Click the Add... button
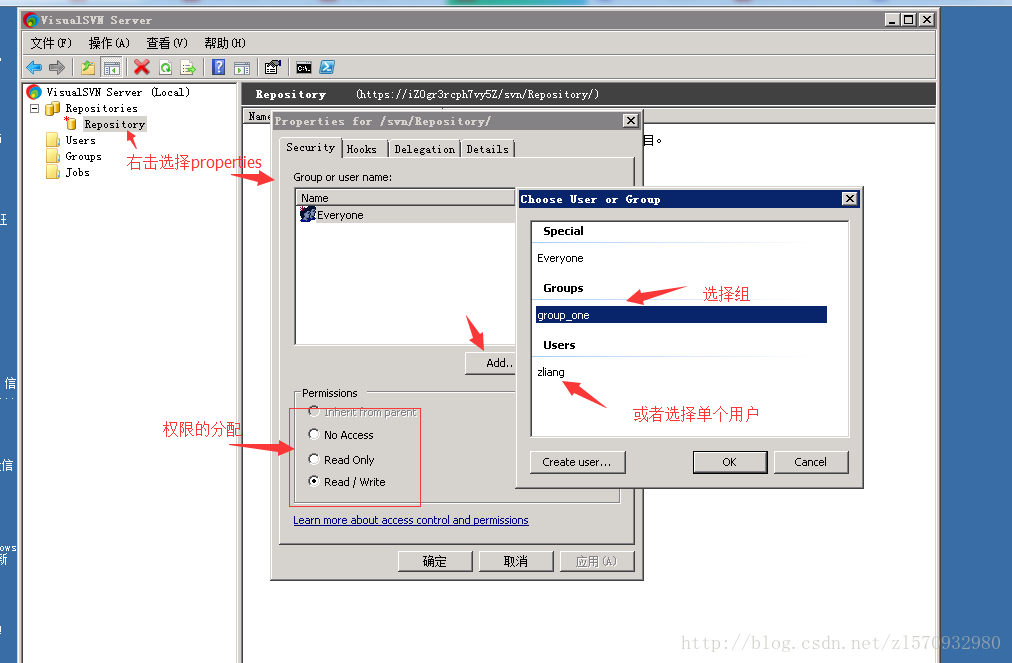 click(491, 363)
